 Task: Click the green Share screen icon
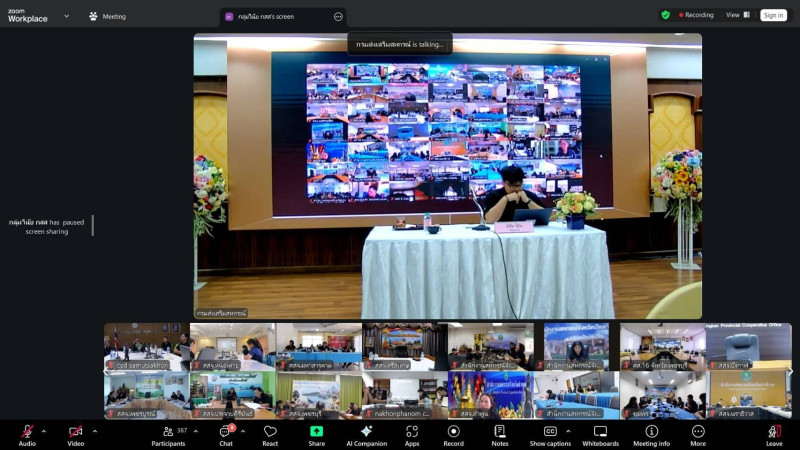(x=316, y=432)
